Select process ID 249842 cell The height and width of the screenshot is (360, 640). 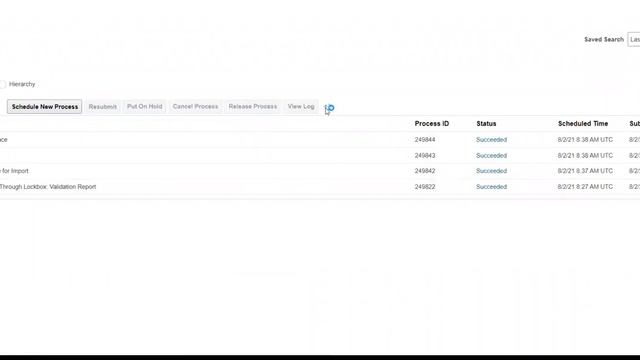(425, 171)
